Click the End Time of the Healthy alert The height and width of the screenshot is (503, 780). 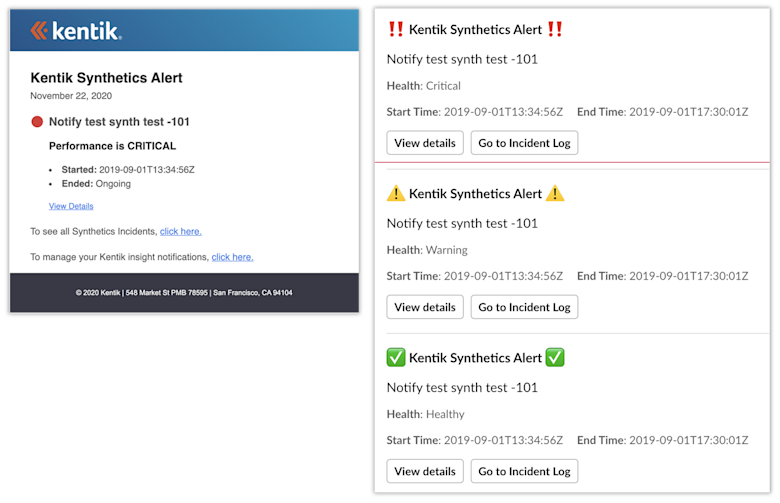(663, 440)
